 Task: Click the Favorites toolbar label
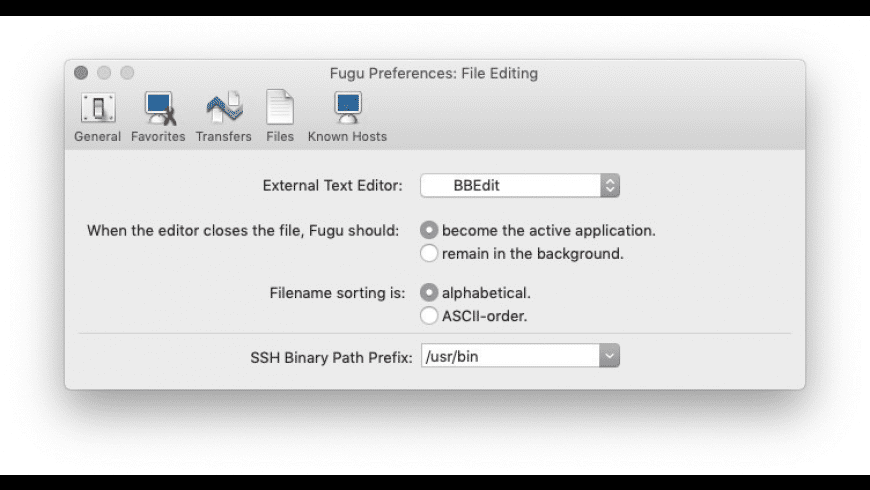tap(158, 137)
